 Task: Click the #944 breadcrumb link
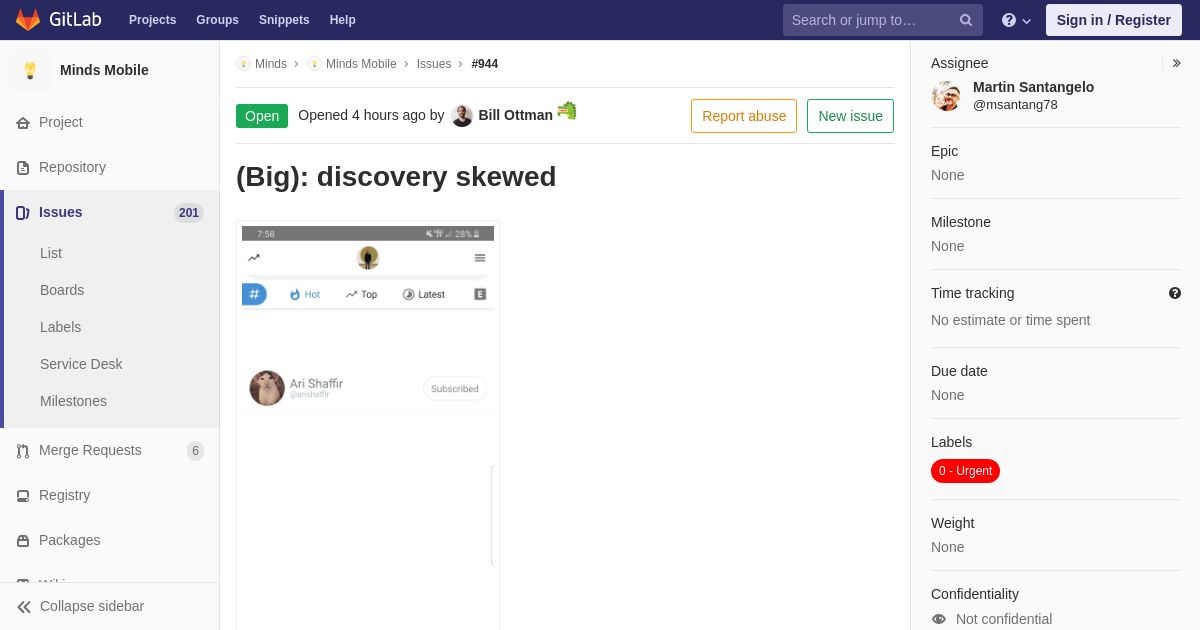pos(485,64)
